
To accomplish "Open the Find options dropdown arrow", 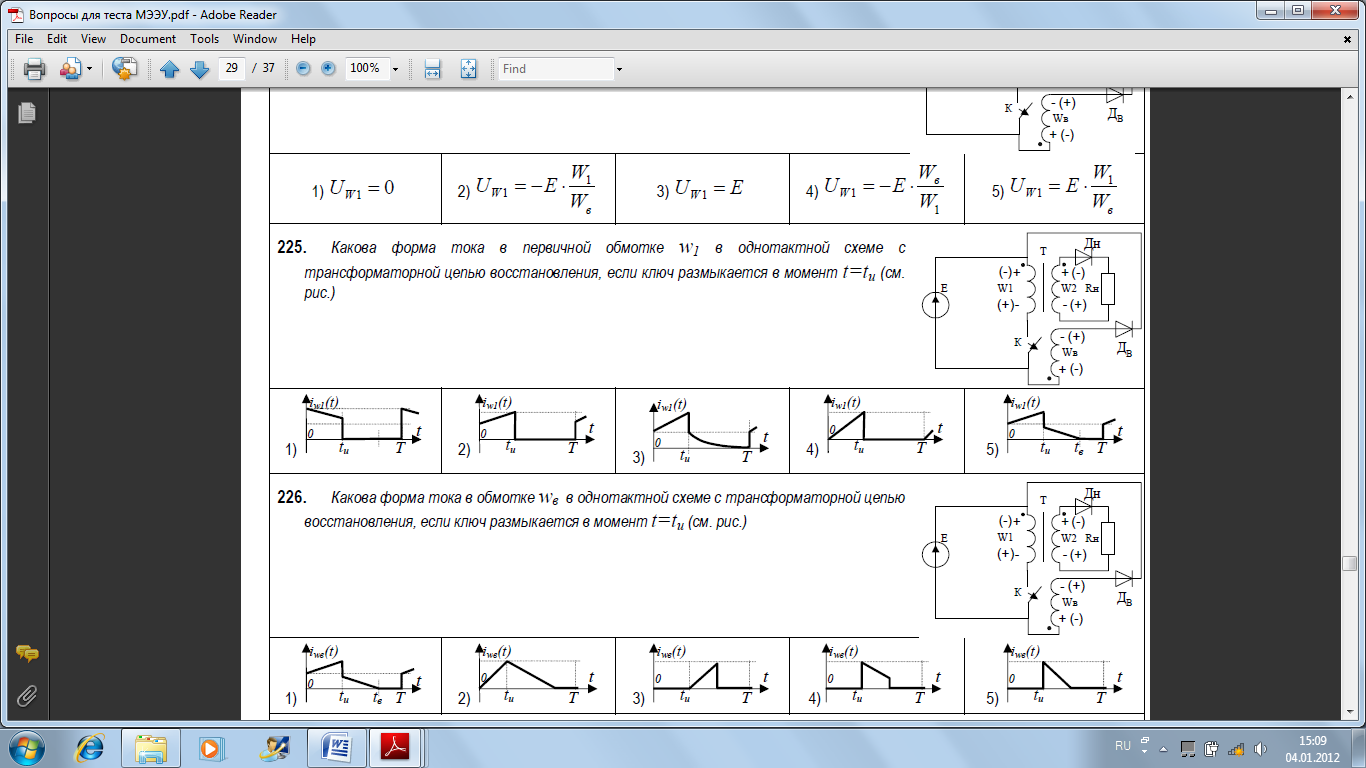I will [620, 69].
